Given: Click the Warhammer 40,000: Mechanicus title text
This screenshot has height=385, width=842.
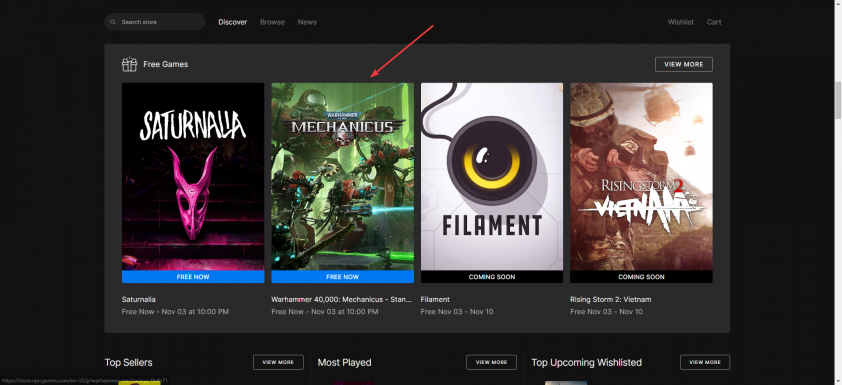Looking at the screenshot, I should pos(342,299).
